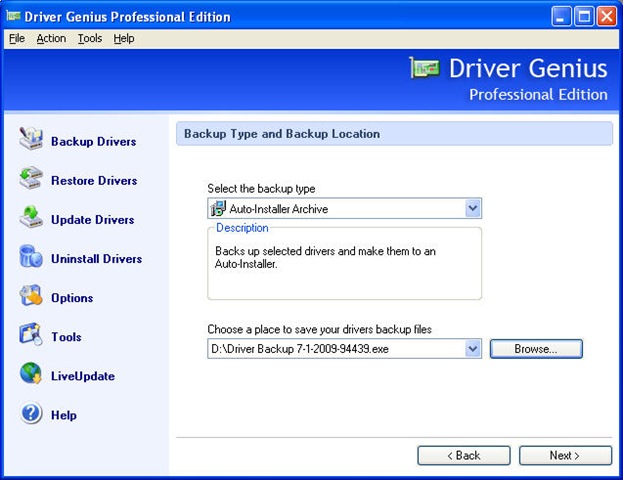Open the Backup Drivers label link

click(x=94, y=141)
